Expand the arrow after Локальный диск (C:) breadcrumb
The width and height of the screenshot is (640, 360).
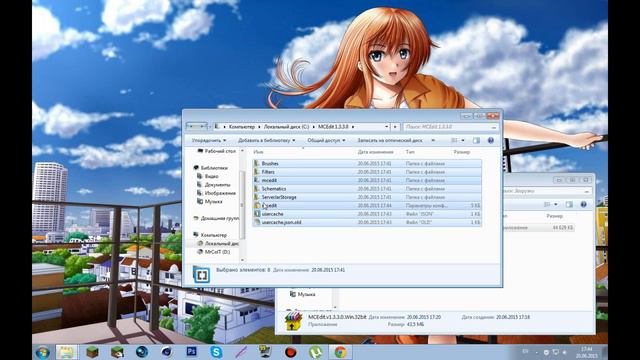[314, 127]
